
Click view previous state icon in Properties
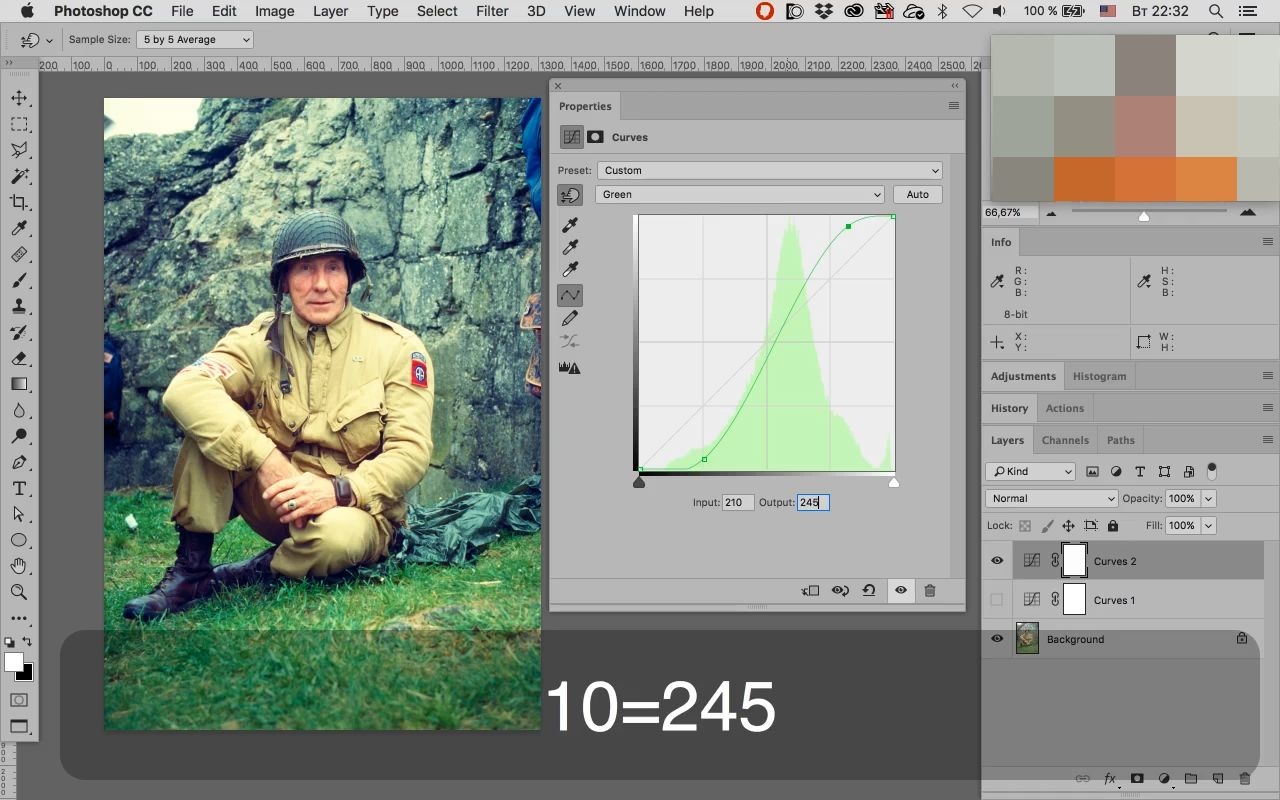coord(840,591)
